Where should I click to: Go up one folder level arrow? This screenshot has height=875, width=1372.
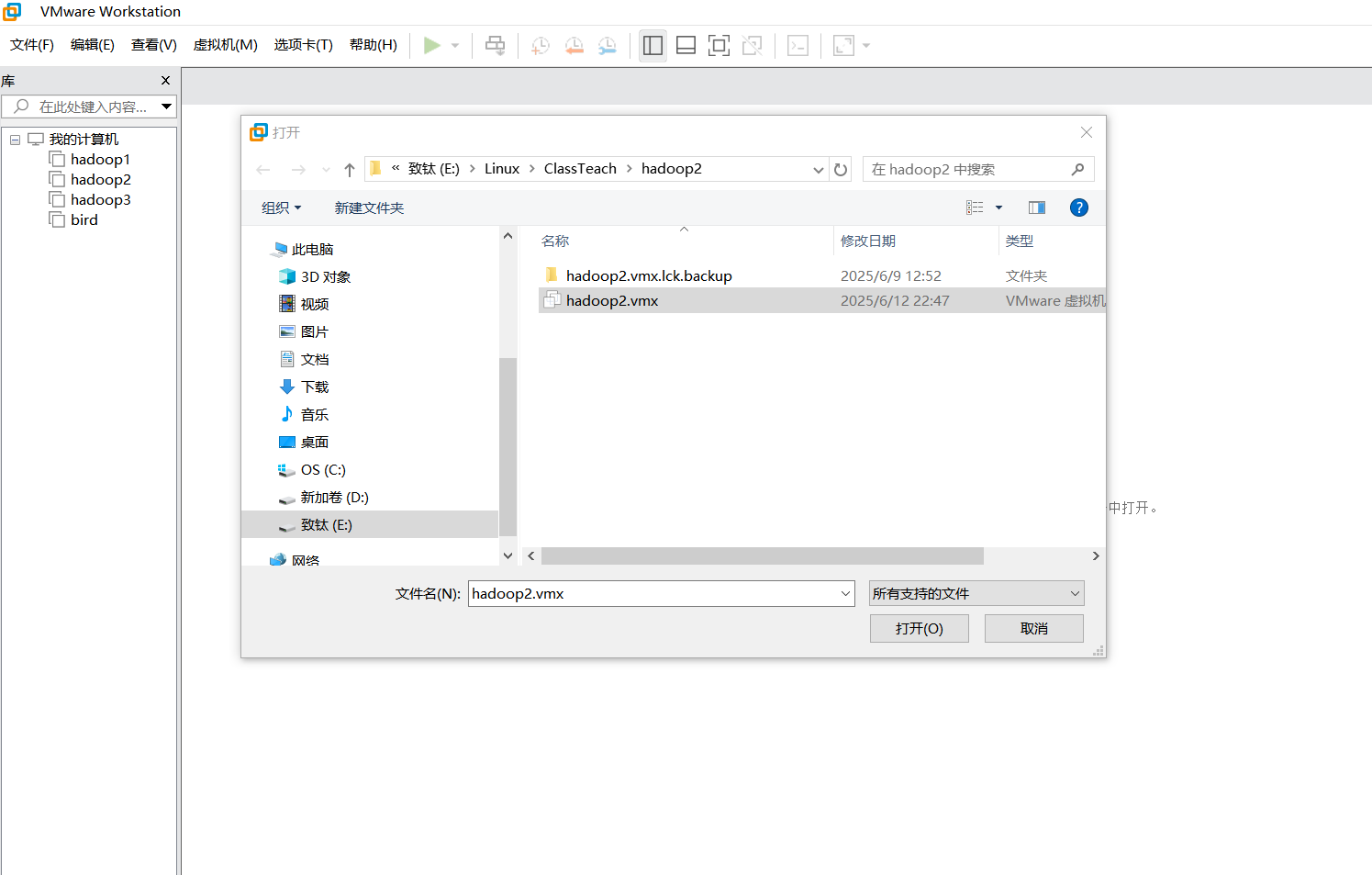pos(350,169)
